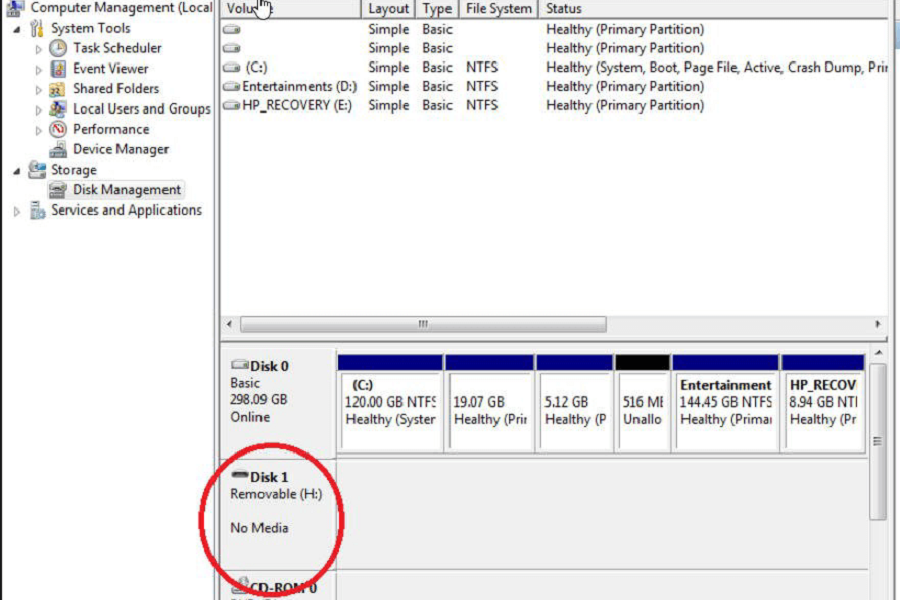Expand the Task Scheduler node
900x600 pixels.
pos(39,48)
